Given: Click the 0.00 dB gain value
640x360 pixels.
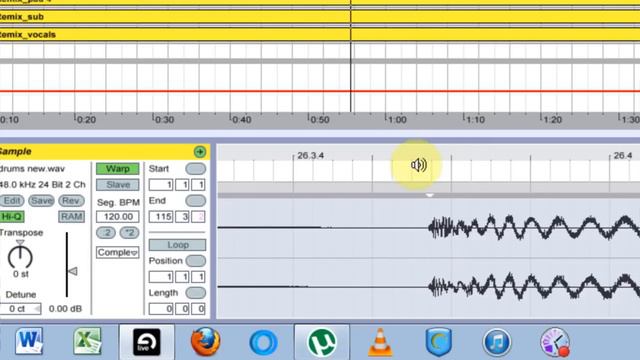Looking at the screenshot, I should [x=65, y=309].
